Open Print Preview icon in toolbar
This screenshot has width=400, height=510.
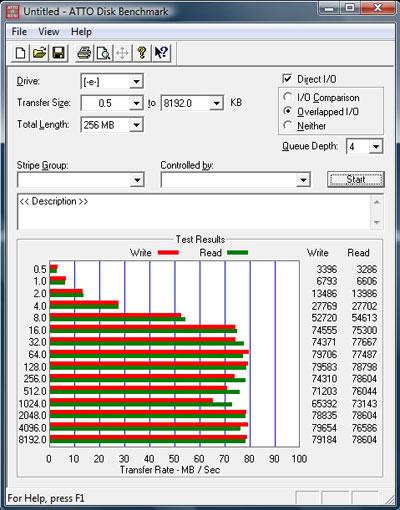(x=103, y=53)
